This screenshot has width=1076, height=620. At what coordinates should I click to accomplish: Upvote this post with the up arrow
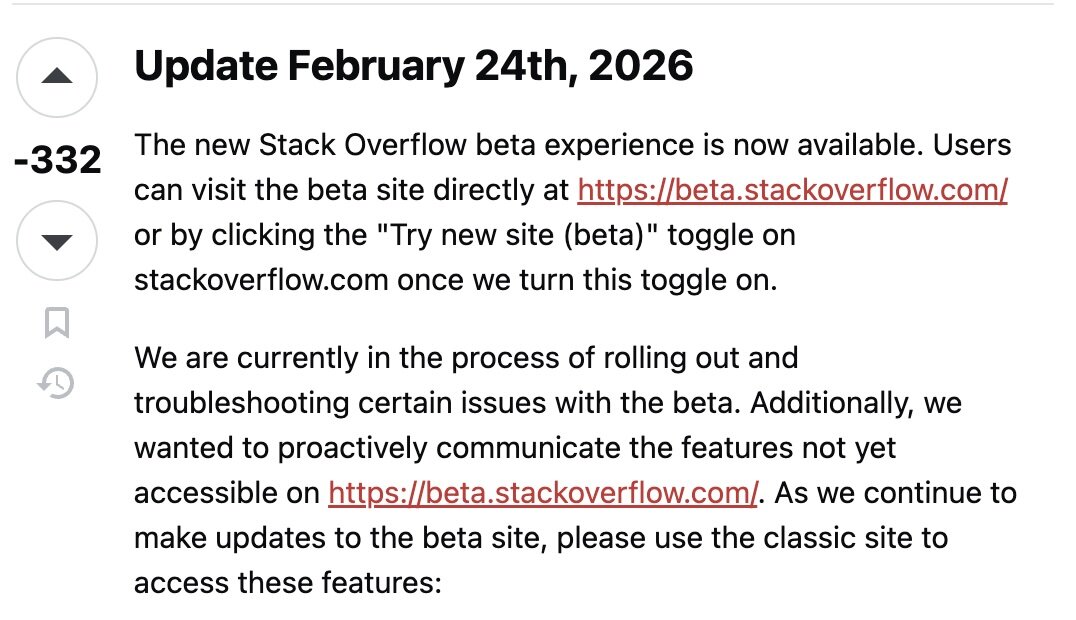58,77
